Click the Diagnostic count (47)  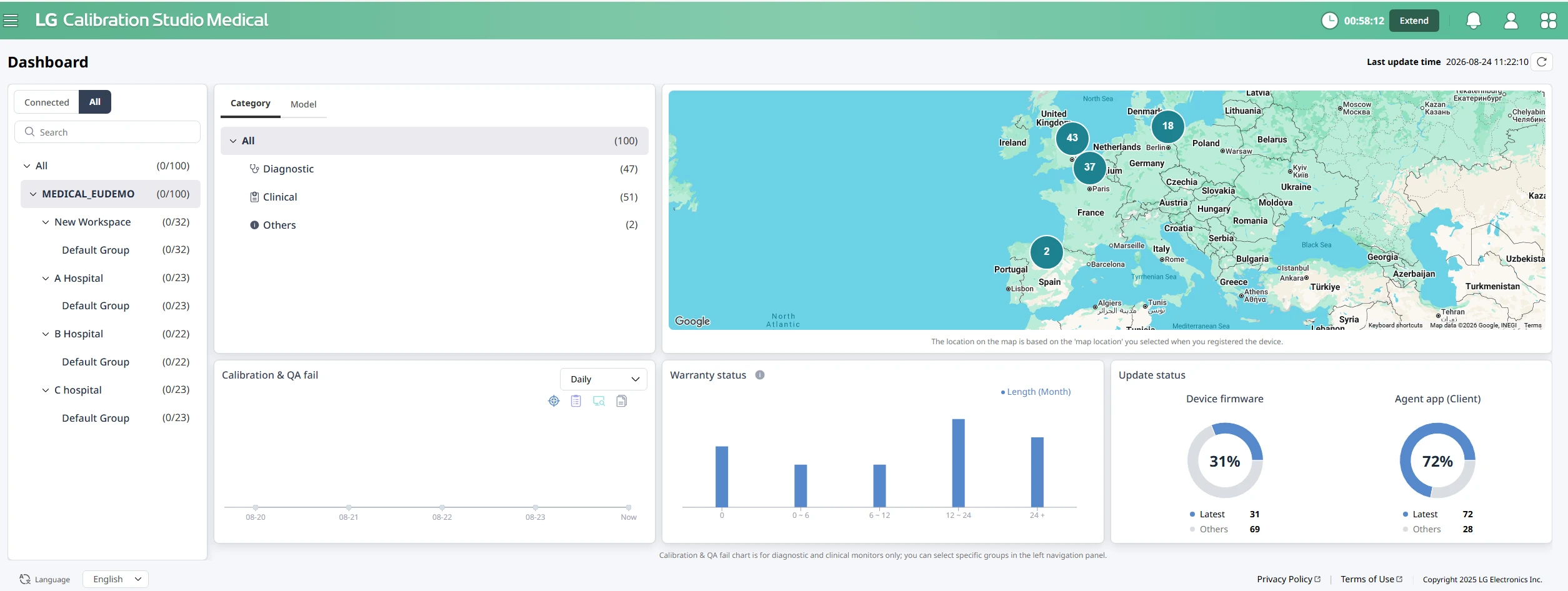tap(629, 169)
